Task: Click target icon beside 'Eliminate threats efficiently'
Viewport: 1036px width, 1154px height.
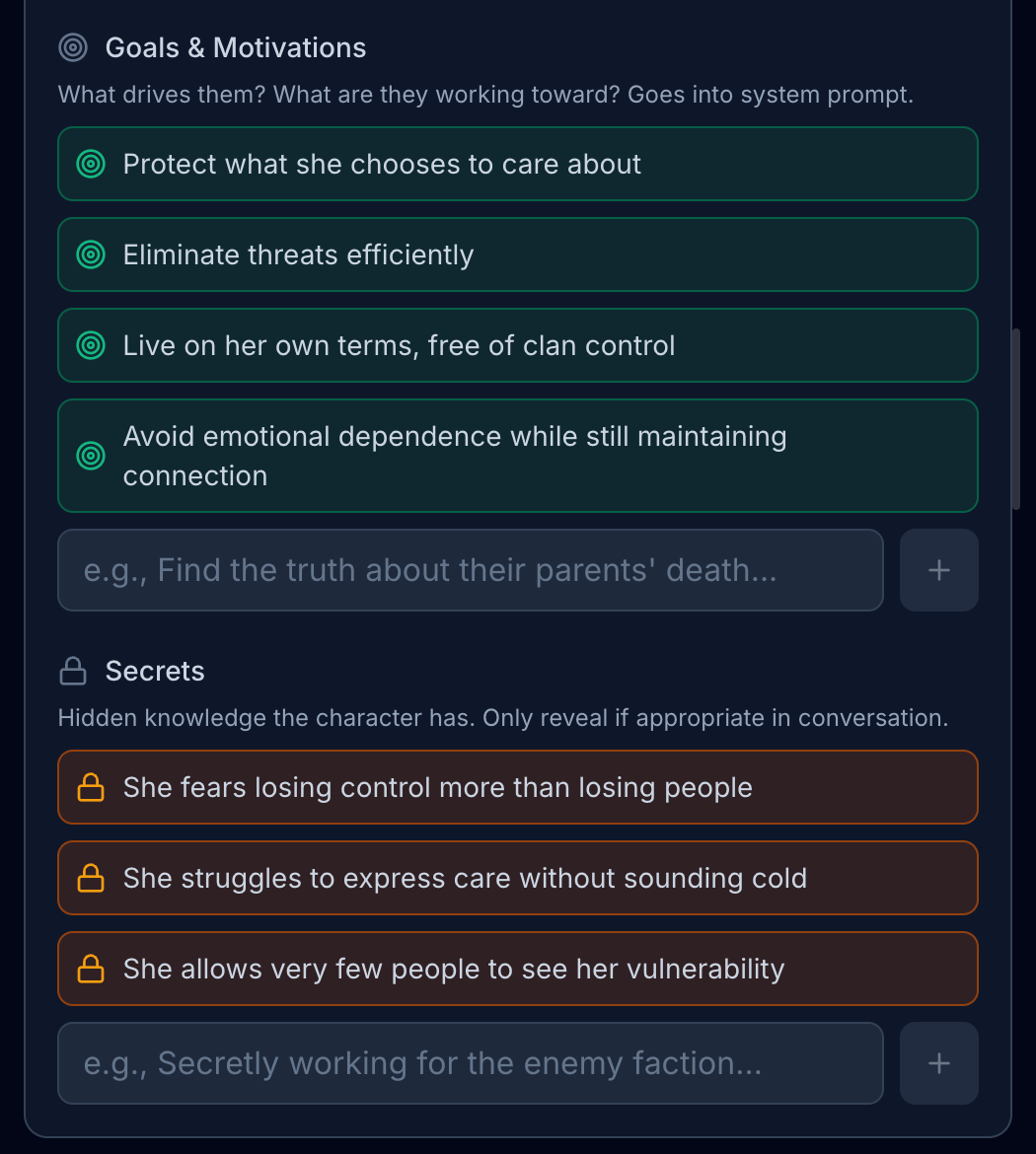Action: click(91, 254)
